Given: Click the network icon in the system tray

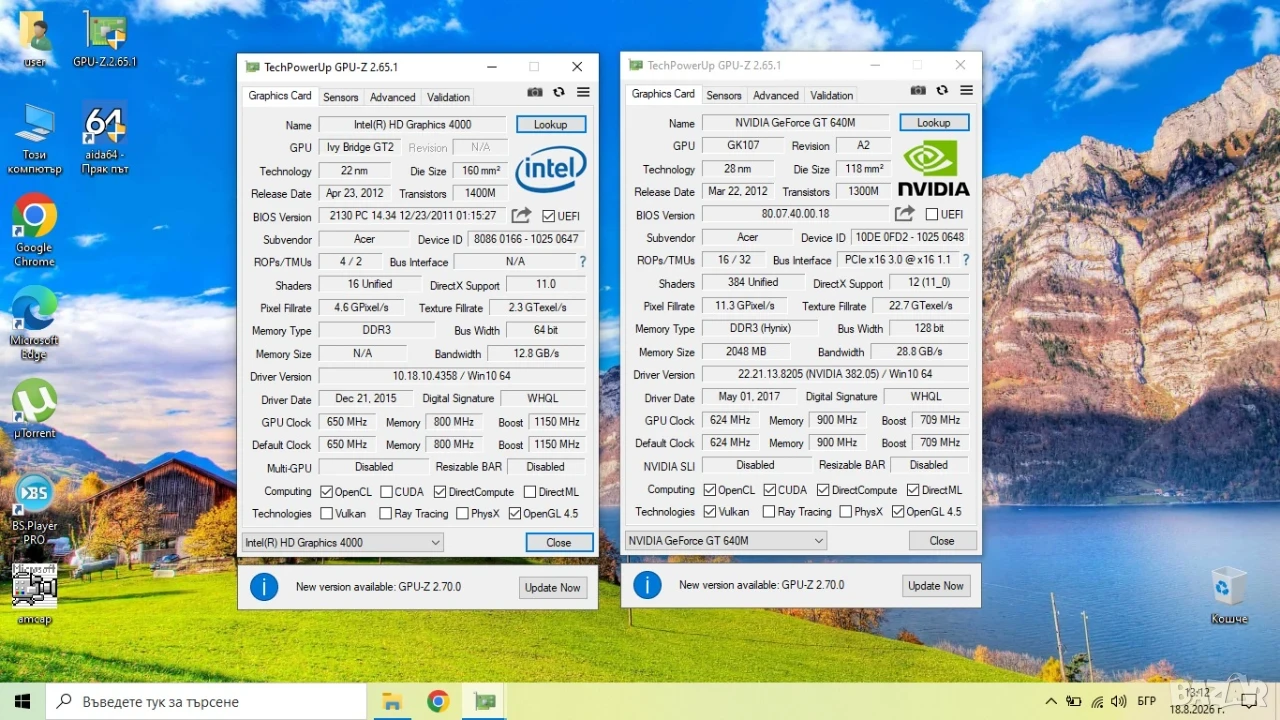Looking at the screenshot, I should click(1097, 701).
